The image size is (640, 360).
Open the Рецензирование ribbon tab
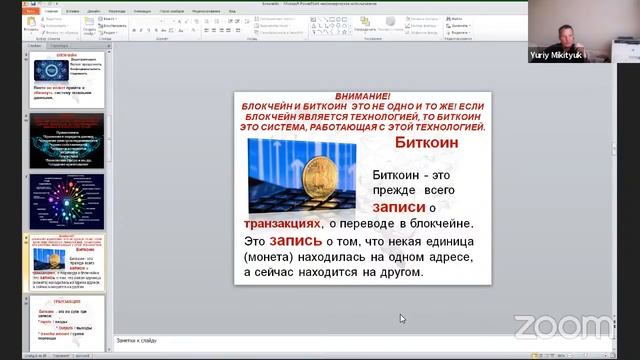point(206,11)
